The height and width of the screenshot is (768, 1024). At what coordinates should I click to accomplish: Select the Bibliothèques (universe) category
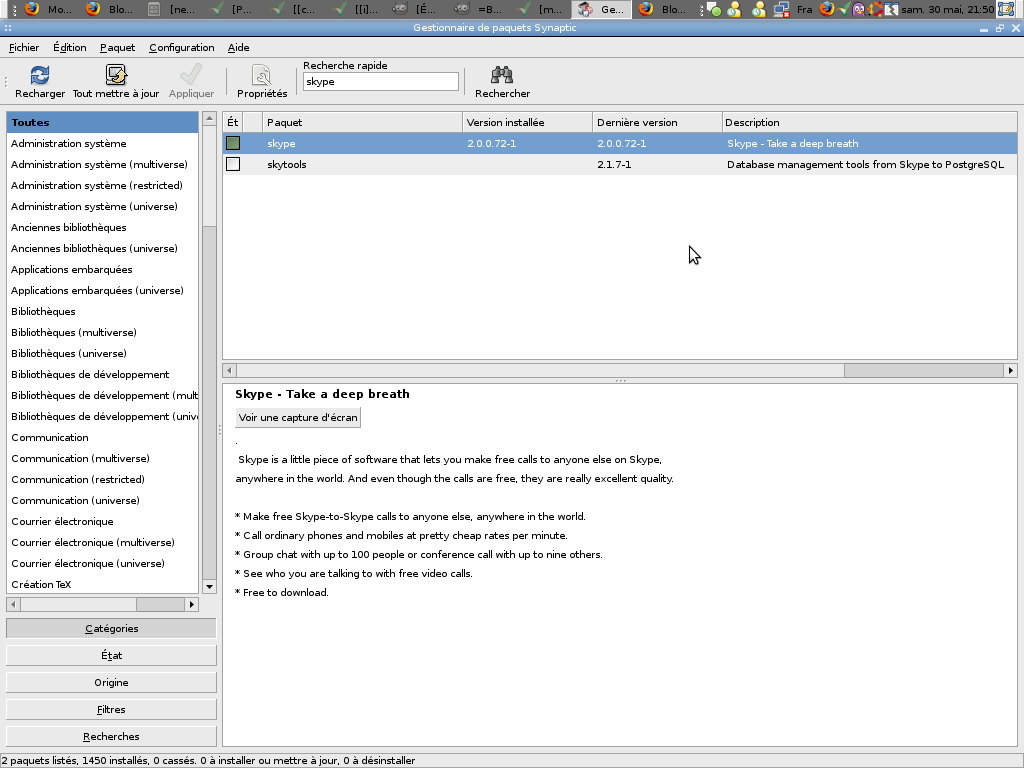pyautogui.click(x=103, y=353)
